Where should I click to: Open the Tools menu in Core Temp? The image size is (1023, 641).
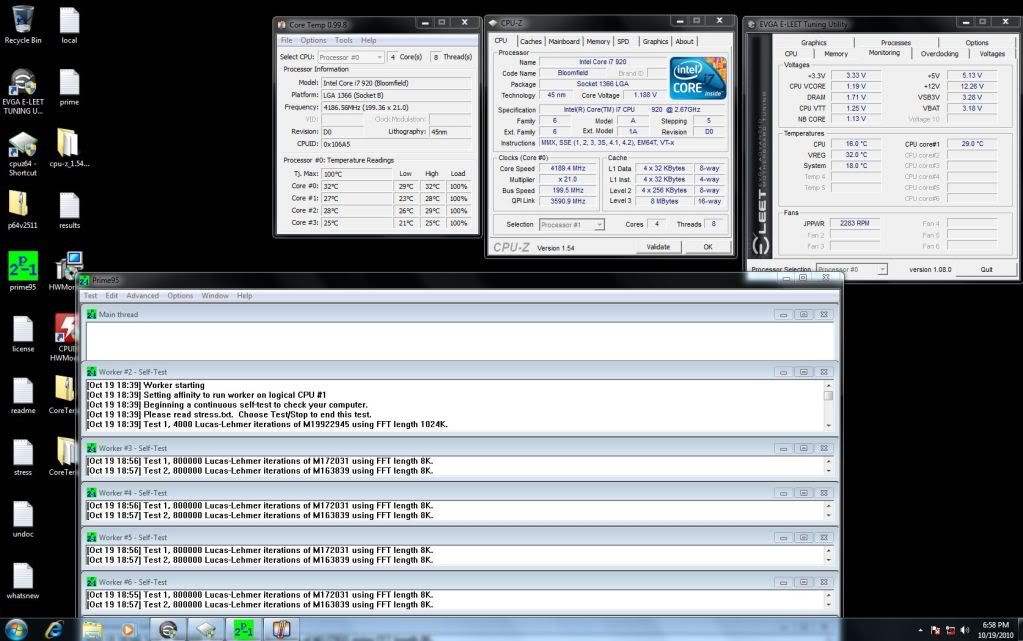(343, 40)
